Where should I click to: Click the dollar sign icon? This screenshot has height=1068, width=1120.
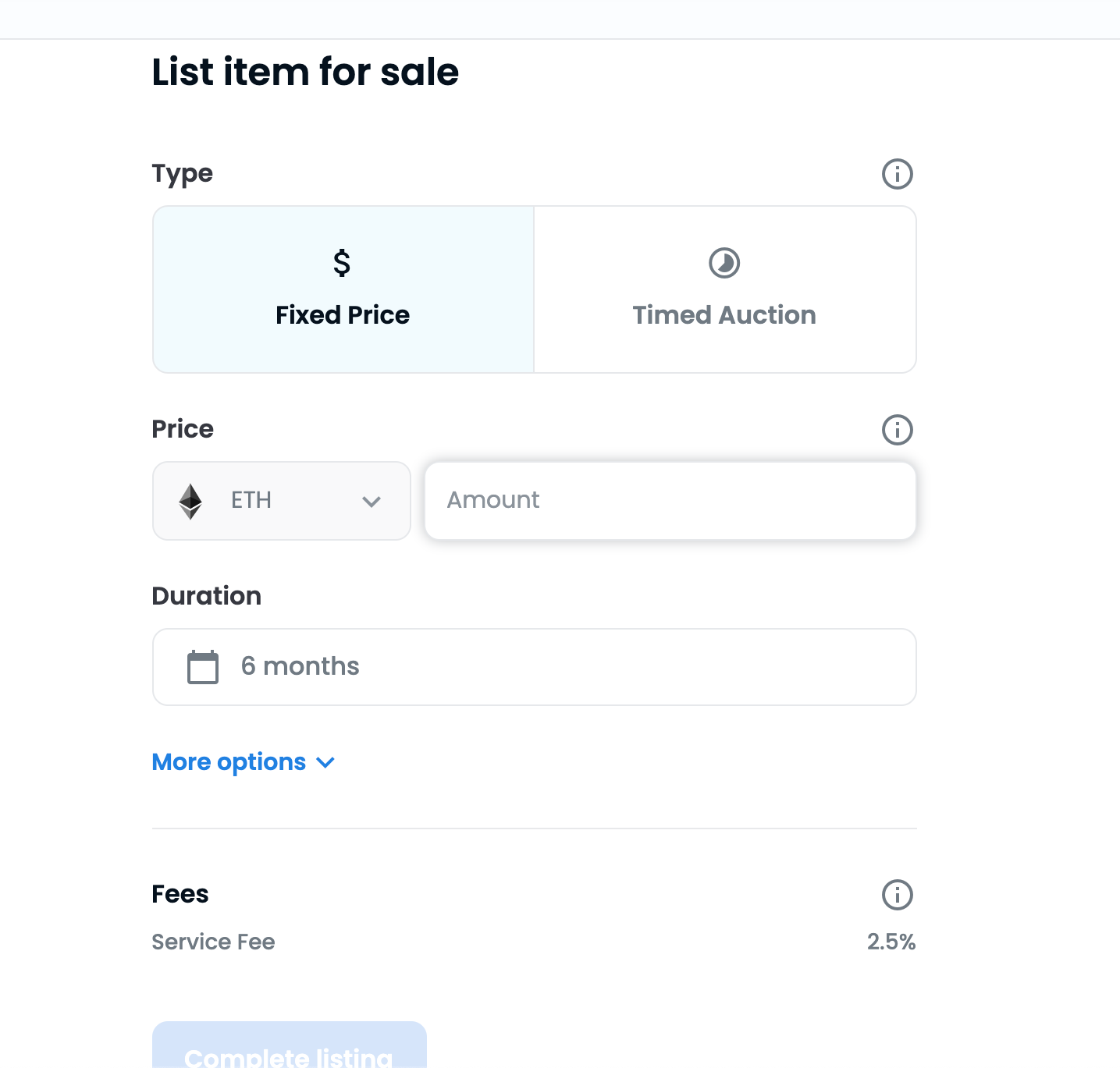click(x=342, y=263)
